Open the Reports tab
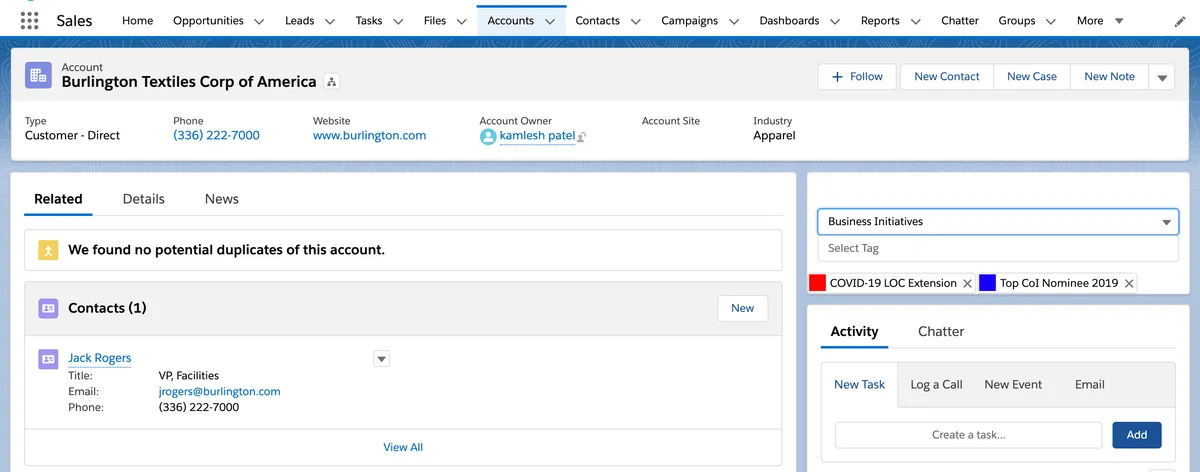 coord(880,21)
